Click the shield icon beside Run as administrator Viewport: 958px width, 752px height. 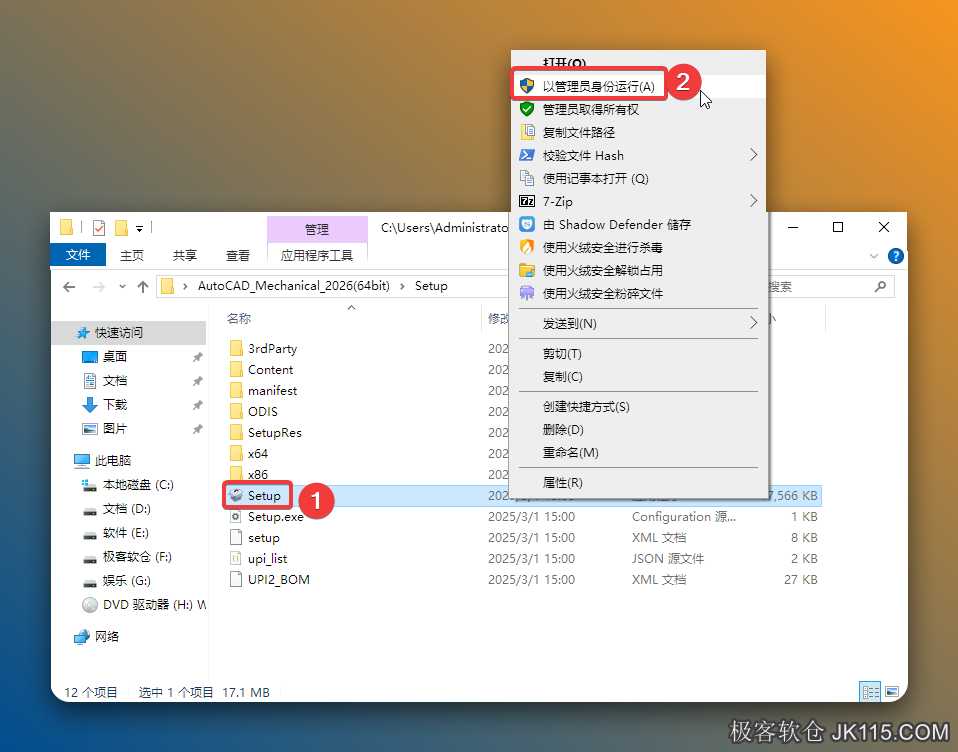[527, 86]
